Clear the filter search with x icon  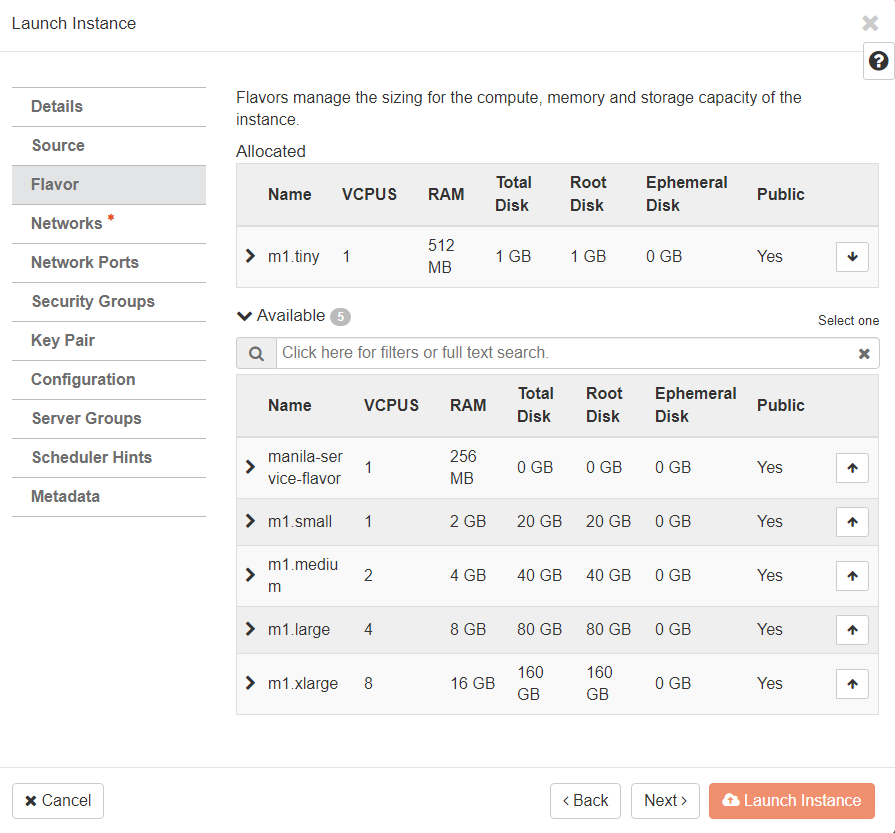coord(864,354)
